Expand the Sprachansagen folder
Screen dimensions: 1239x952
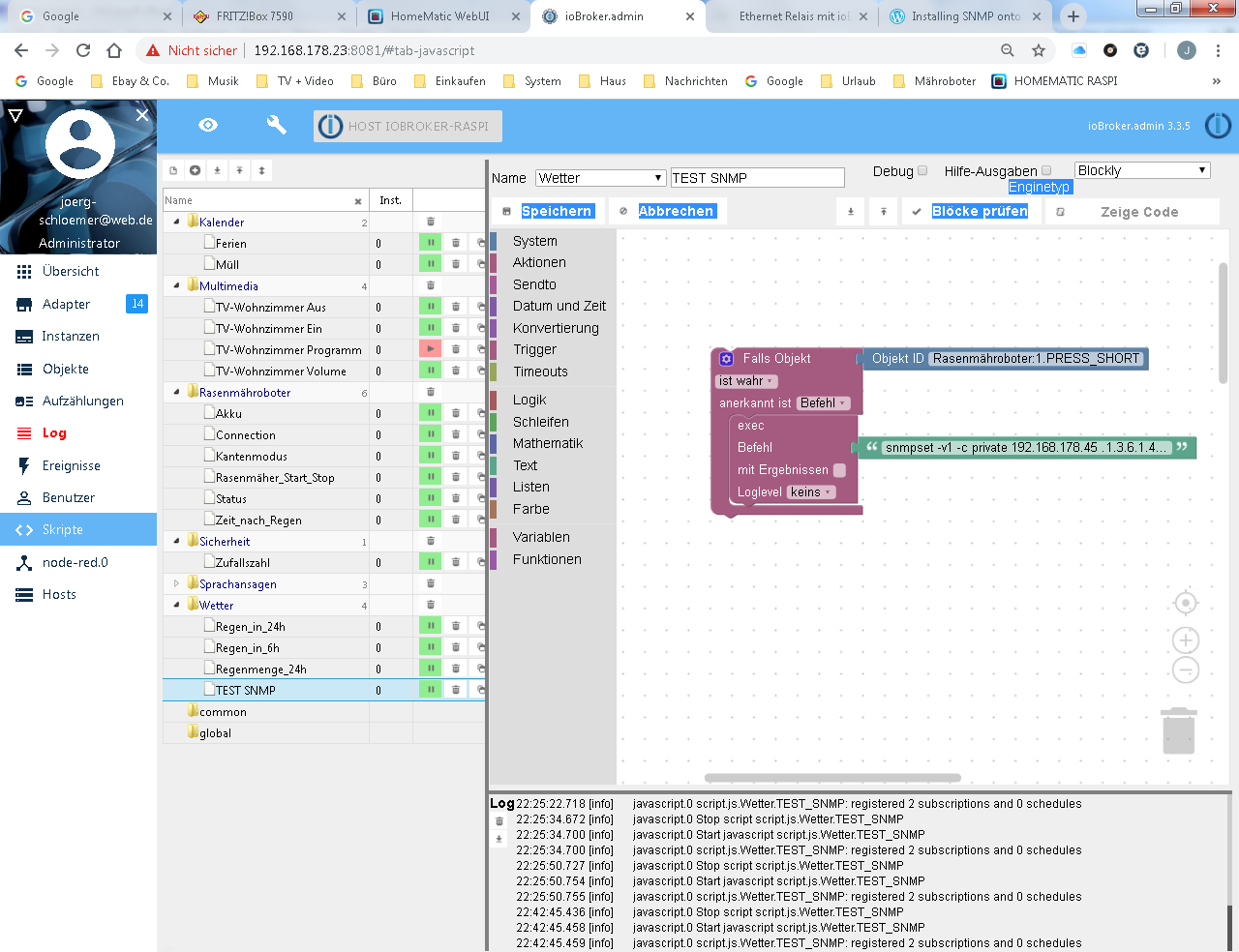click(x=176, y=583)
